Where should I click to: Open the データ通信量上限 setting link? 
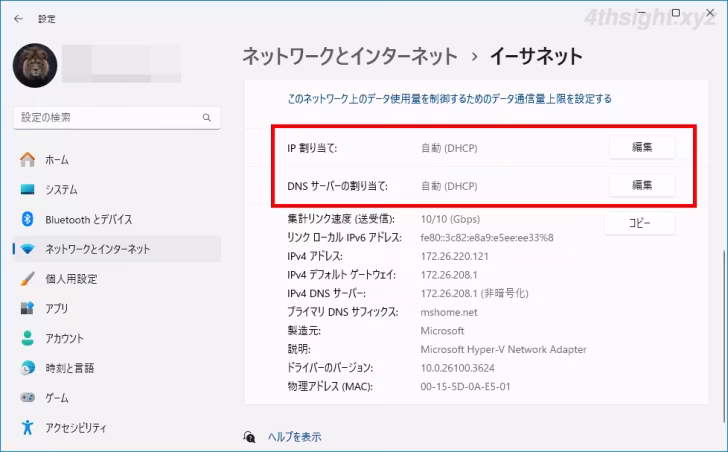click(x=449, y=99)
